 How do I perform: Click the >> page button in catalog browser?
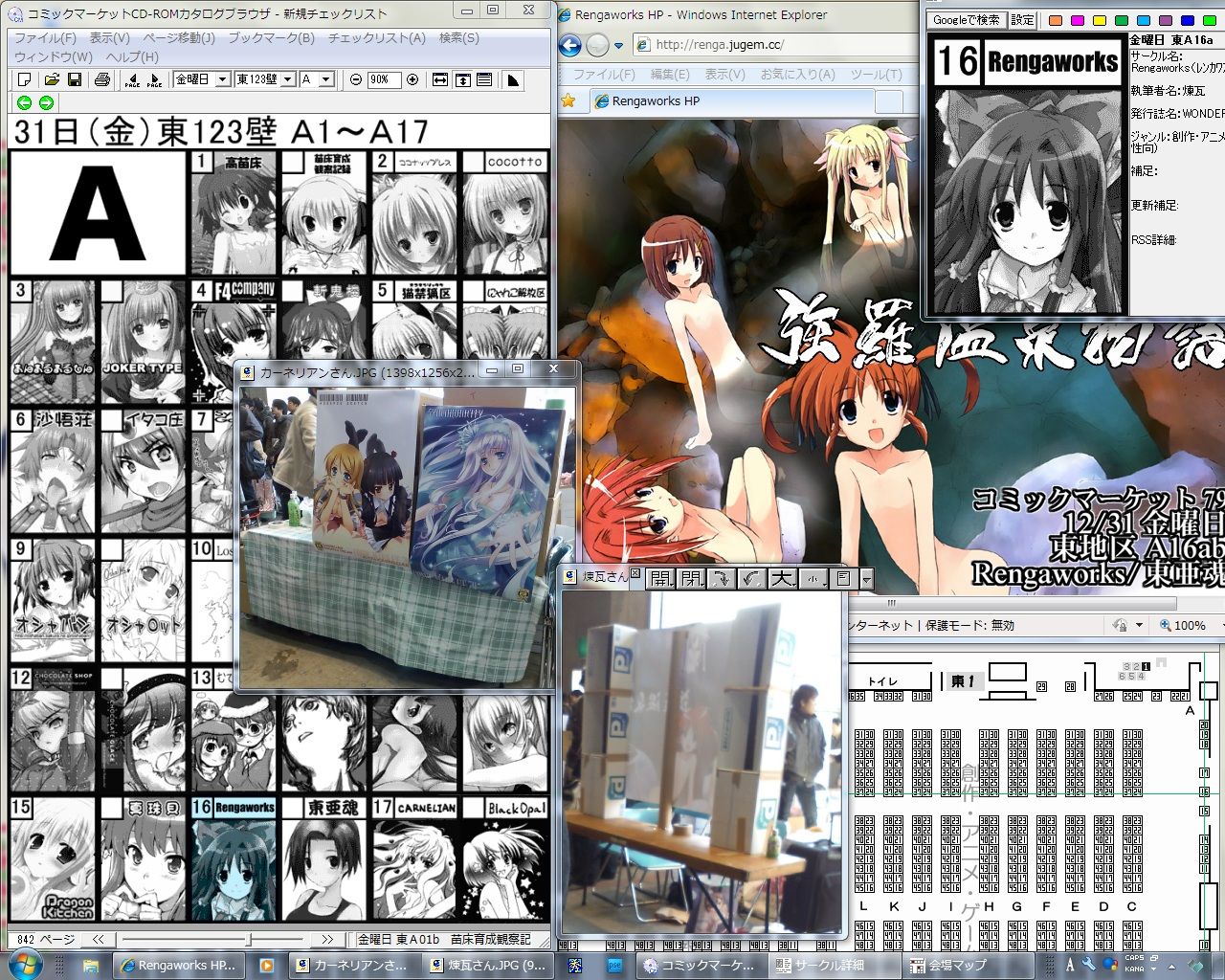click(327, 939)
